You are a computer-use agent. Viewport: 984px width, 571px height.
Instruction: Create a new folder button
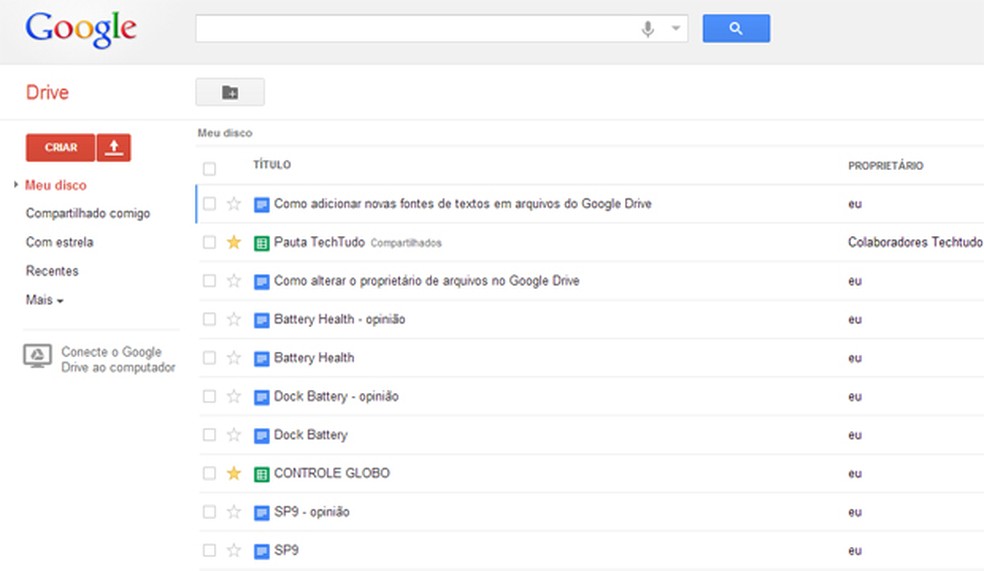tap(230, 92)
